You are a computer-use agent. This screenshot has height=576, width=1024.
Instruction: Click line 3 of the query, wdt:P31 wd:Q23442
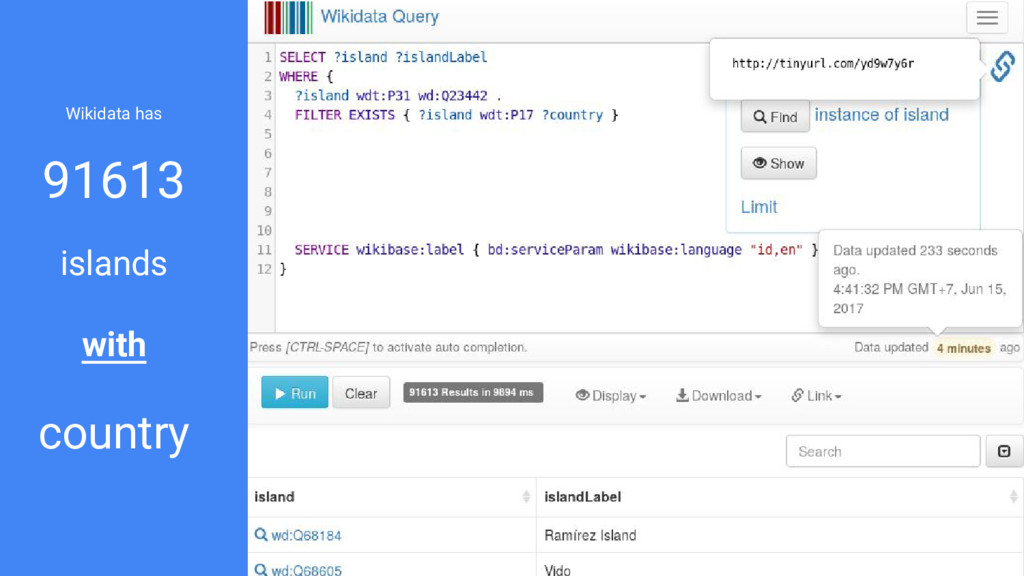[398, 95]
